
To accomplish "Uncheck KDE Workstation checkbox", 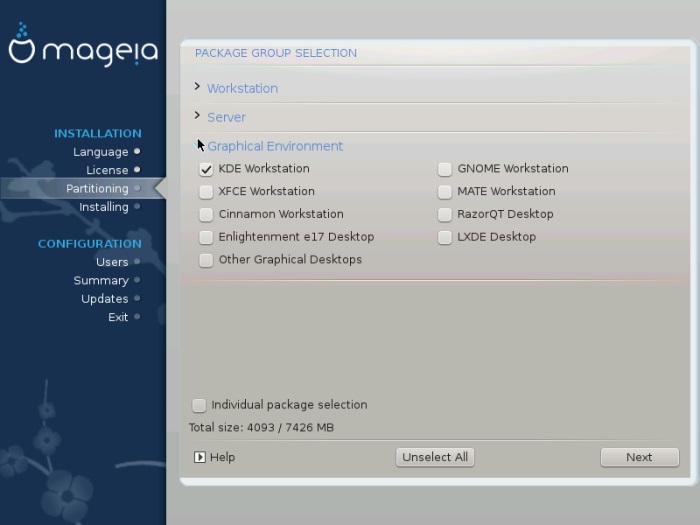I will click(206, 169).
